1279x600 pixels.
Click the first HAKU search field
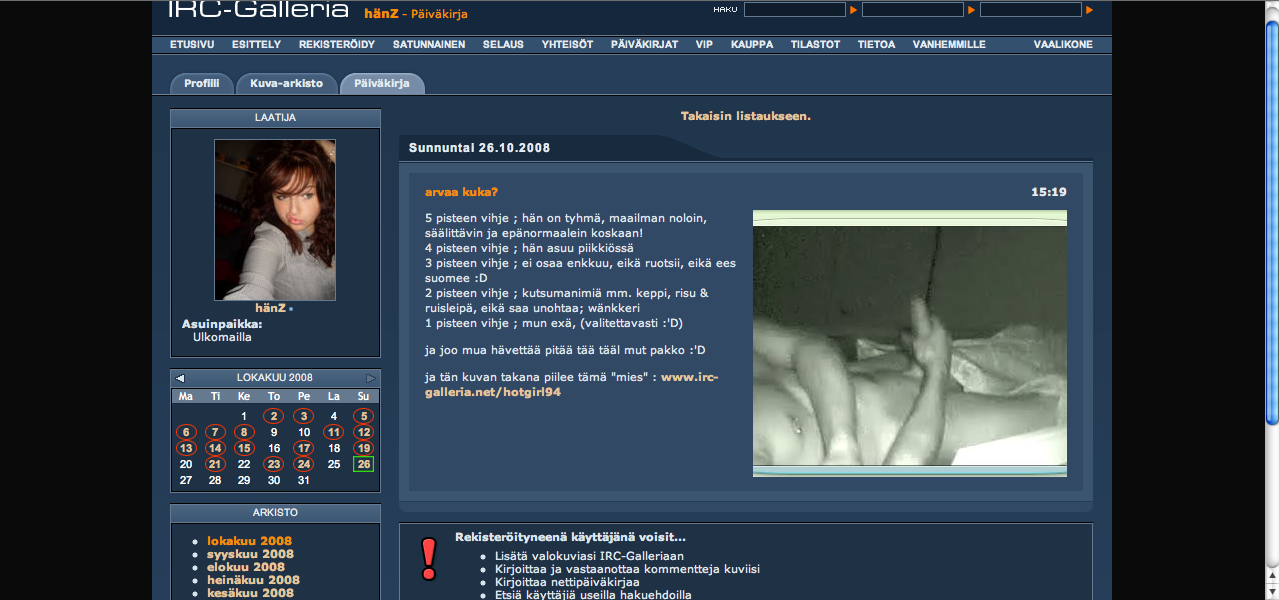795,10
